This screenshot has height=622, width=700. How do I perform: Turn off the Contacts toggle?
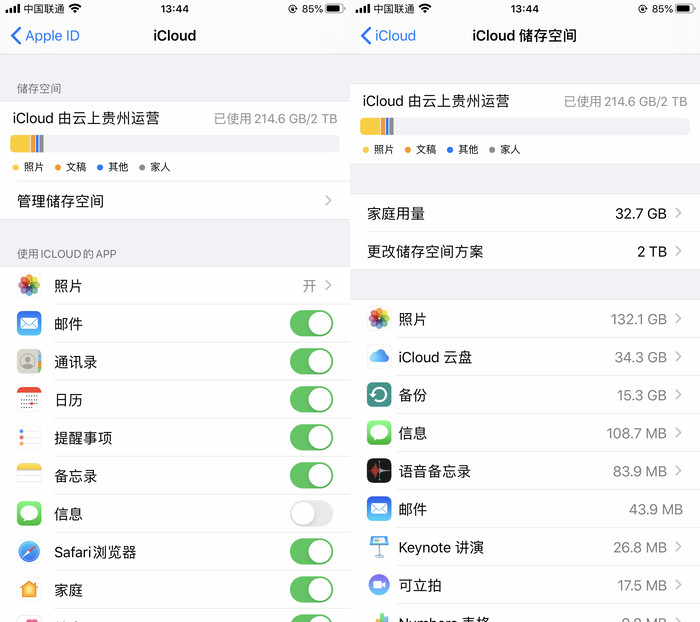click(311, 361)
